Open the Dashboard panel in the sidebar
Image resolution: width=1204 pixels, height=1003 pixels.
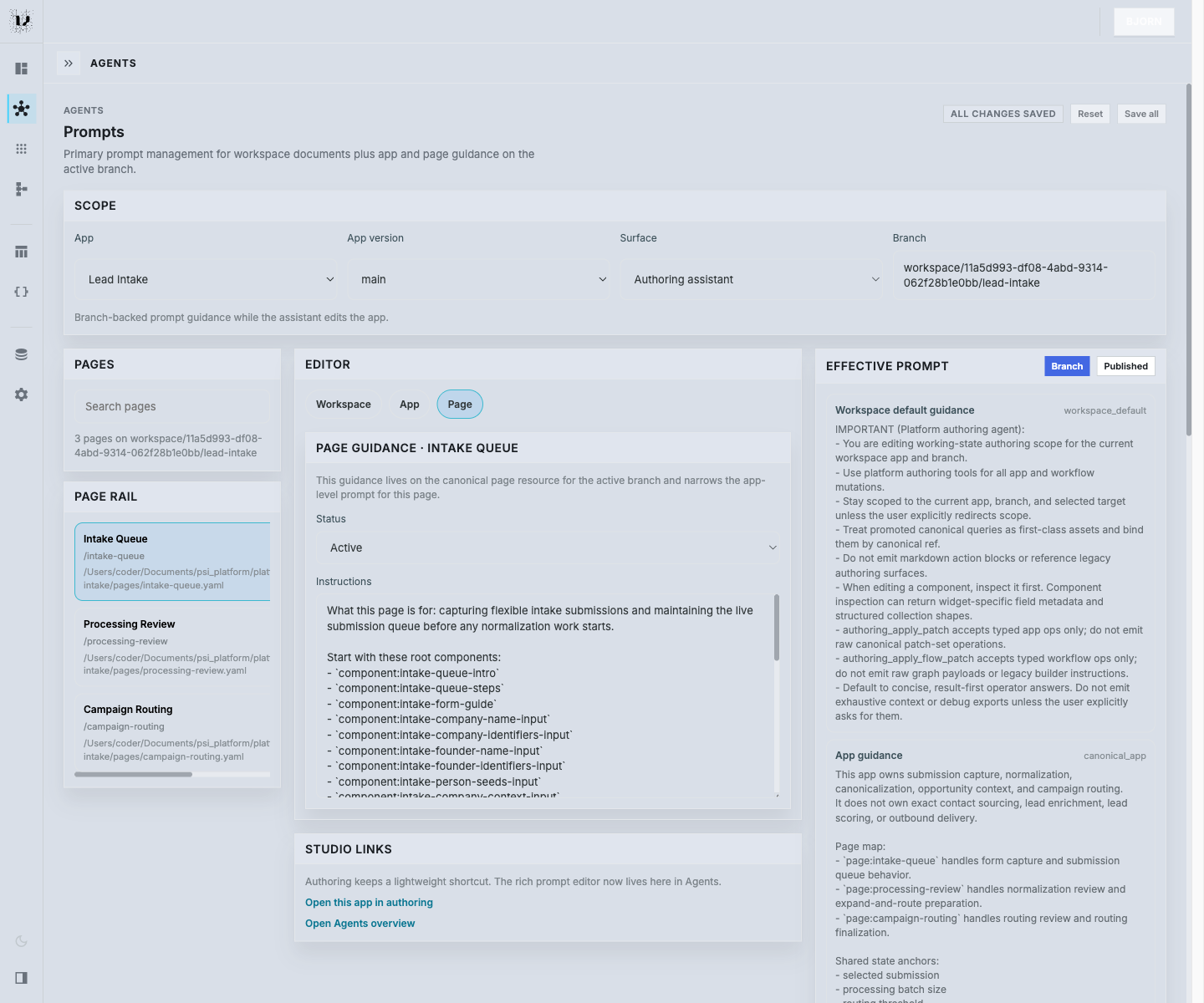(x=21, y=68)
